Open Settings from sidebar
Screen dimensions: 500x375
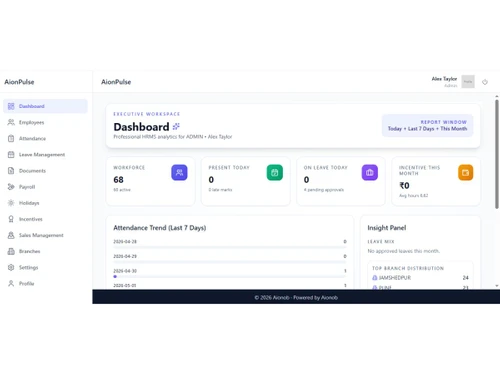point(45,267)
